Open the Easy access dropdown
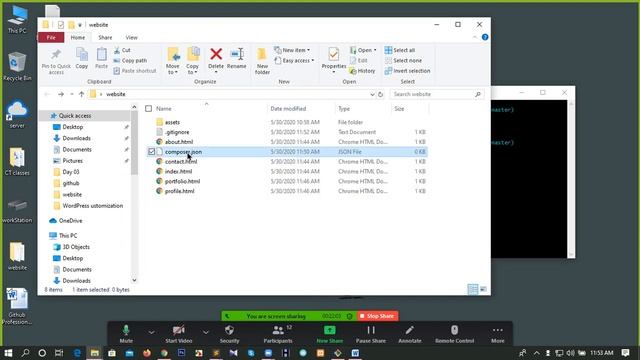This screenshot has width=640, height=360. point(294,60)
